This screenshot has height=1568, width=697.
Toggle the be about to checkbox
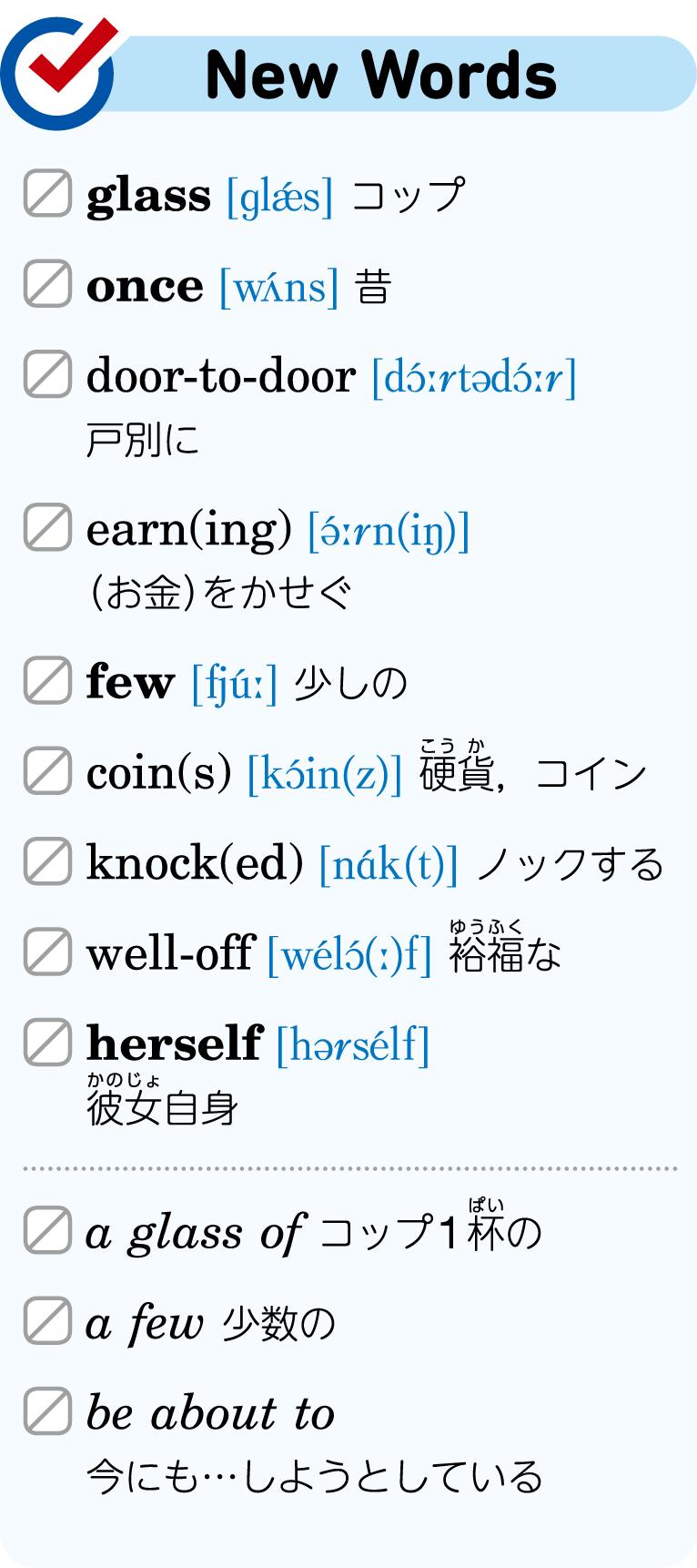tap(47, 1411)
